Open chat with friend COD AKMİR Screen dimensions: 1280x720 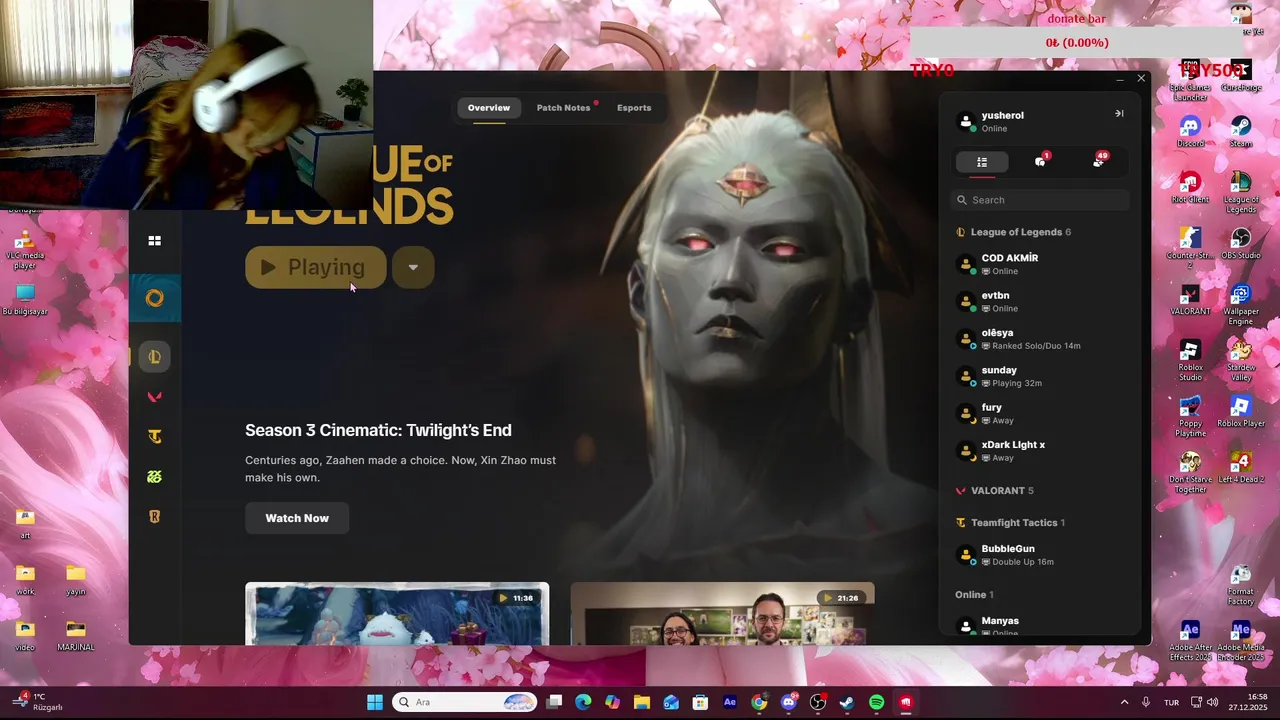coord(1040,264)
